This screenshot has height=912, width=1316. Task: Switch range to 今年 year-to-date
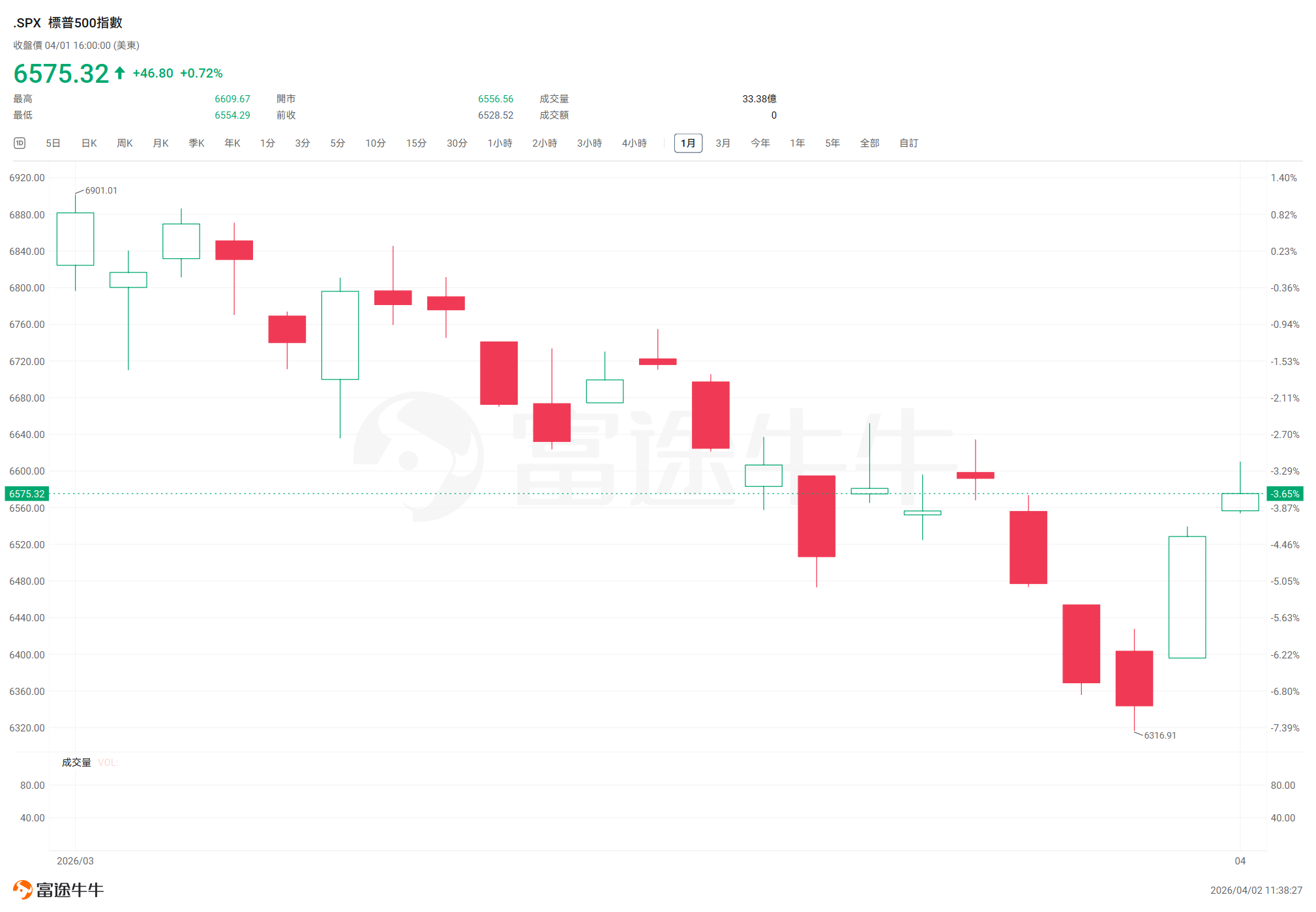point(760,143)
